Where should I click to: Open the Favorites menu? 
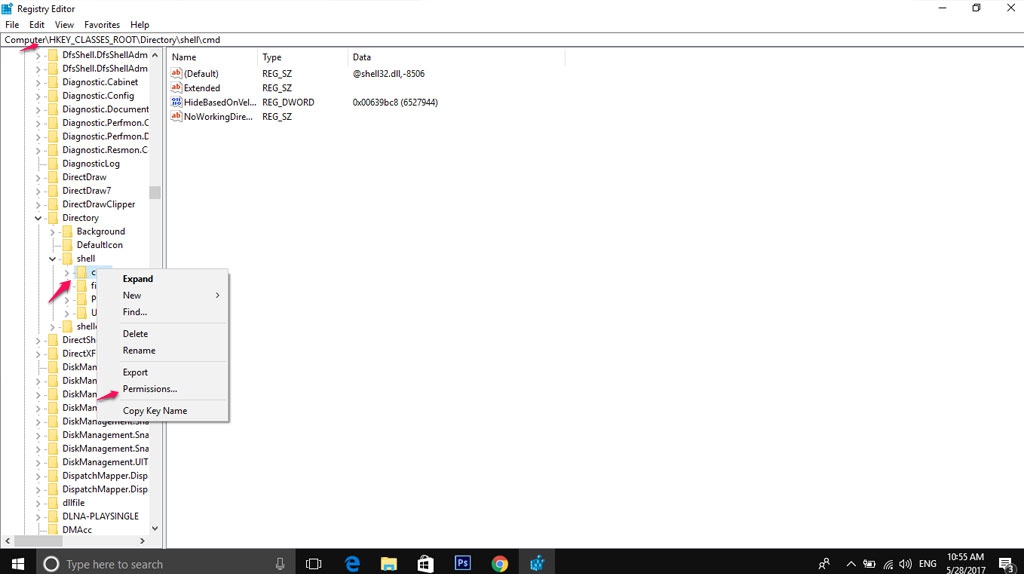point(102,24)
